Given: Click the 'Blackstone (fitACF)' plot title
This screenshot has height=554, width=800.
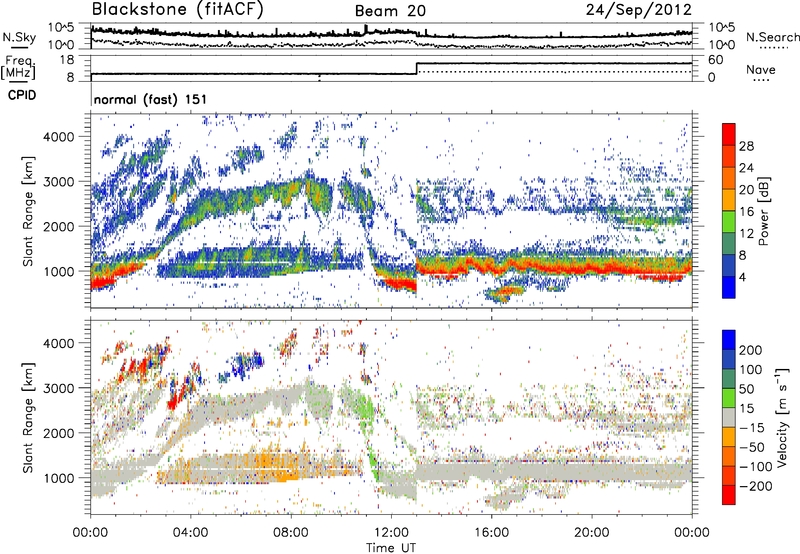Looking at the screenshot, I should point(178,10).
